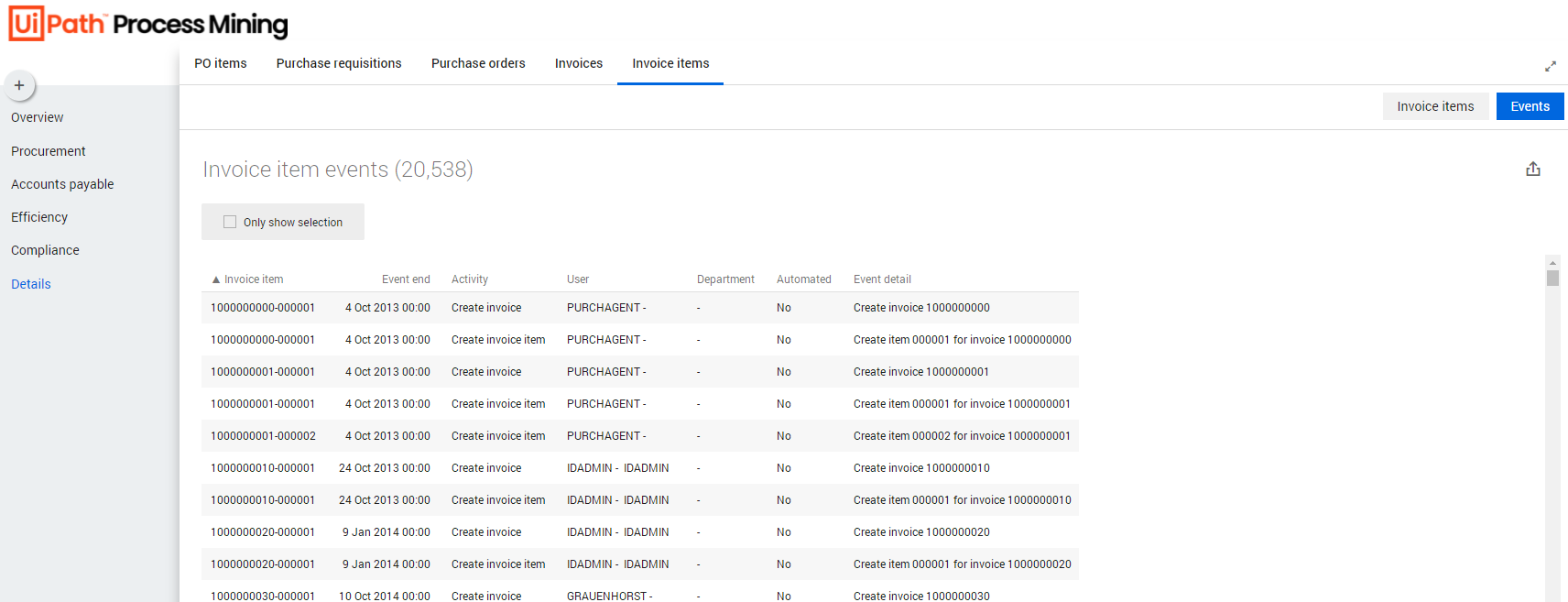Screen dimensions: 1568x602
Task: Click the plus add button in sidebar
Action: point(19,85)
